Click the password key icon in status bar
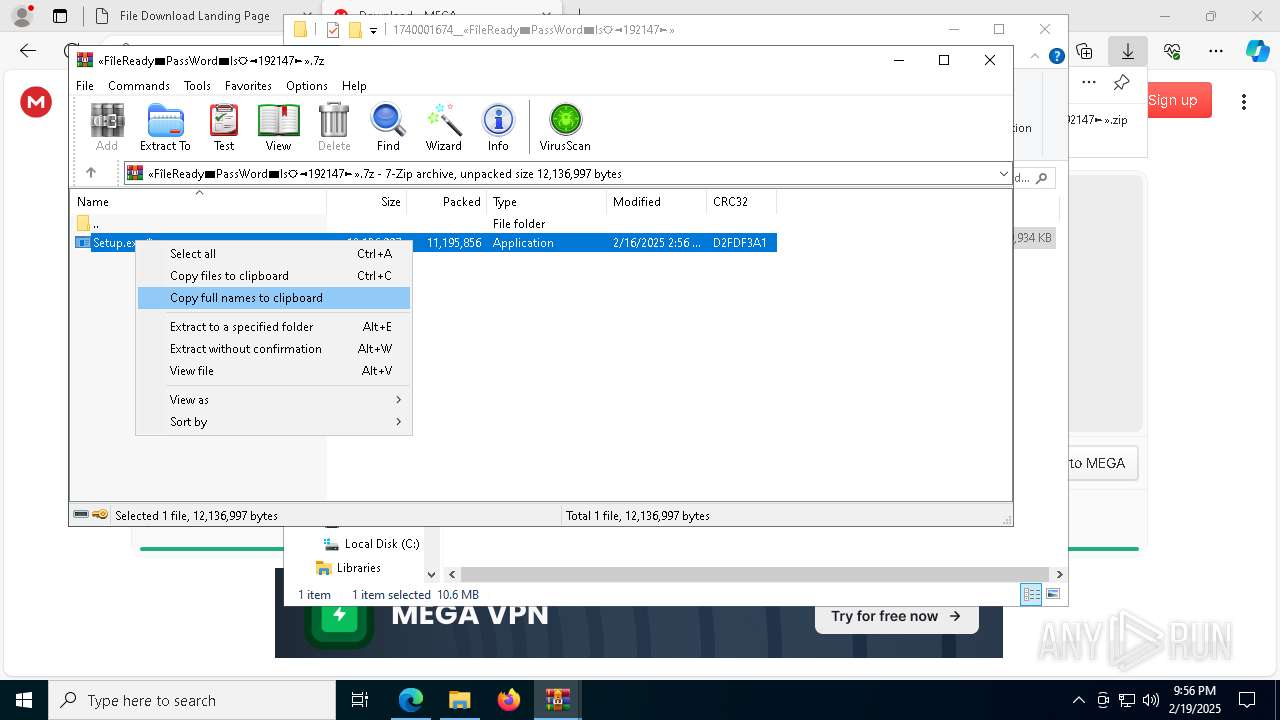1280x720 pixels. pos(100,515)
